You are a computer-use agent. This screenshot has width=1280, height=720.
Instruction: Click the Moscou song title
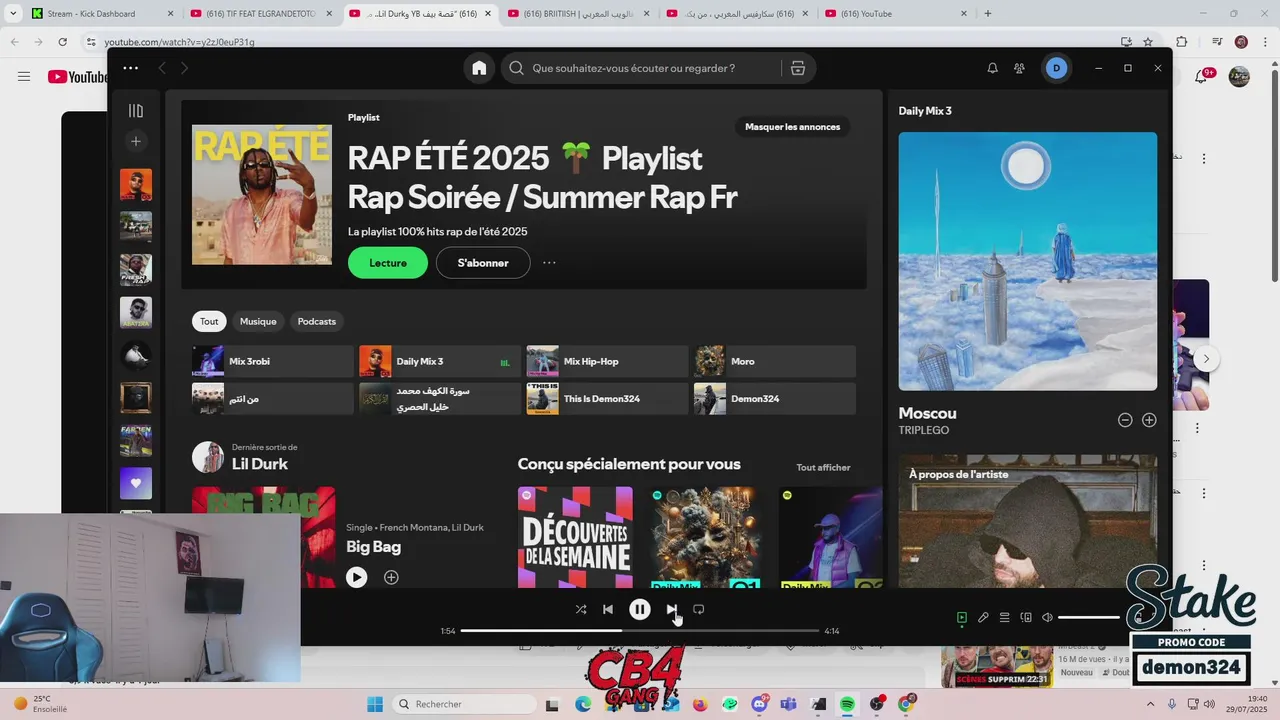tap(928, 413)
